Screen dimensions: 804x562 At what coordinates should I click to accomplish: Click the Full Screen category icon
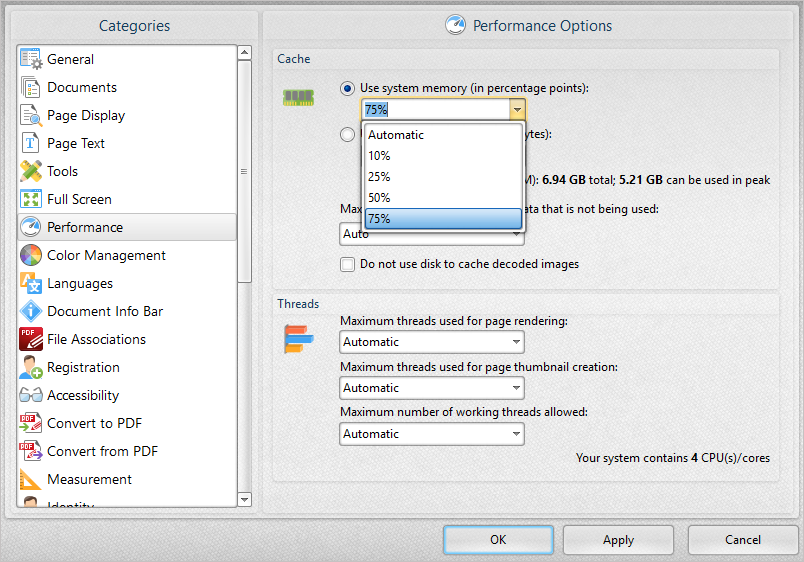pyautogui.click(x=30, y=199)
